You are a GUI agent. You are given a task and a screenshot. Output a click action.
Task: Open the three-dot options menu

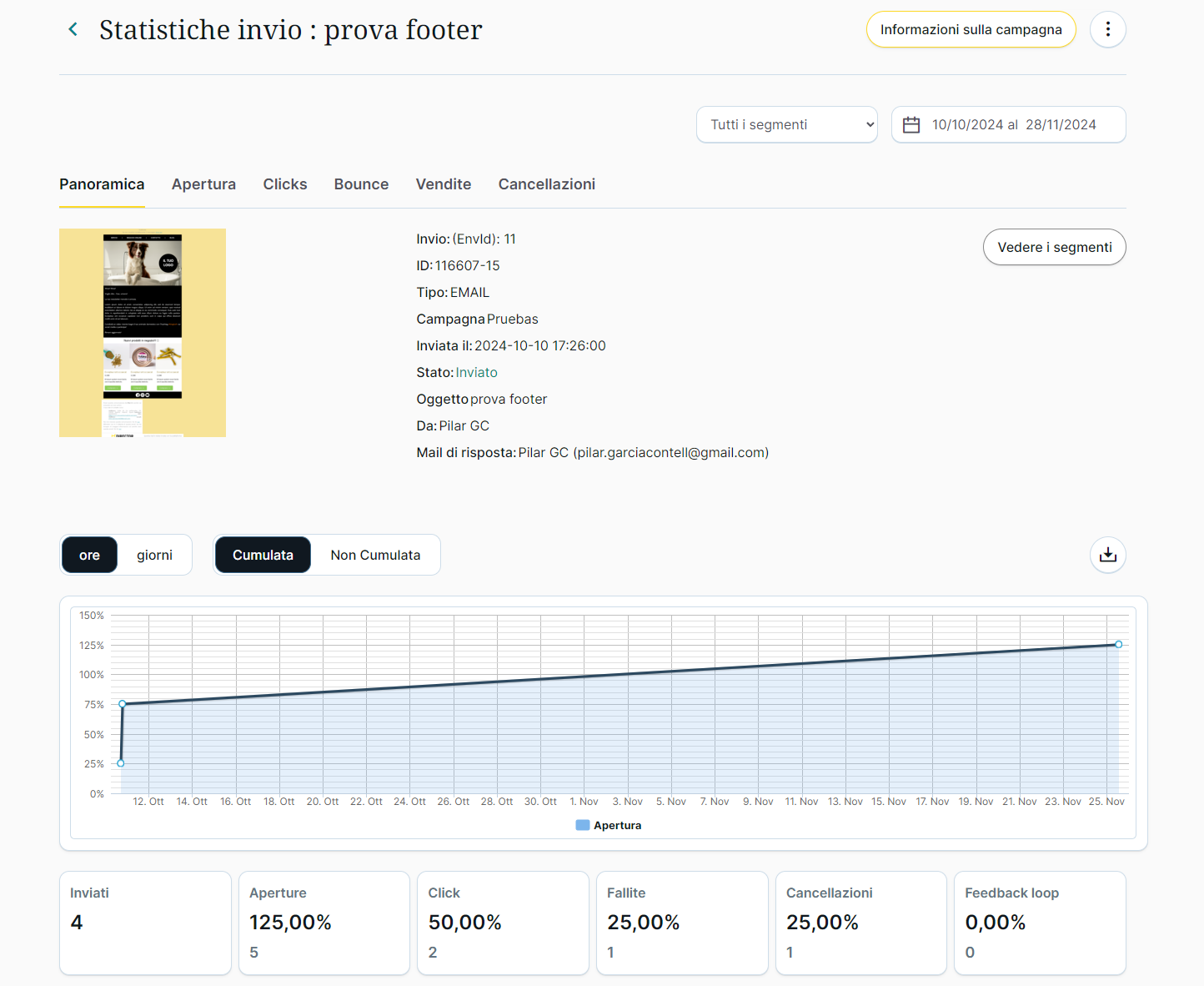1107,30
